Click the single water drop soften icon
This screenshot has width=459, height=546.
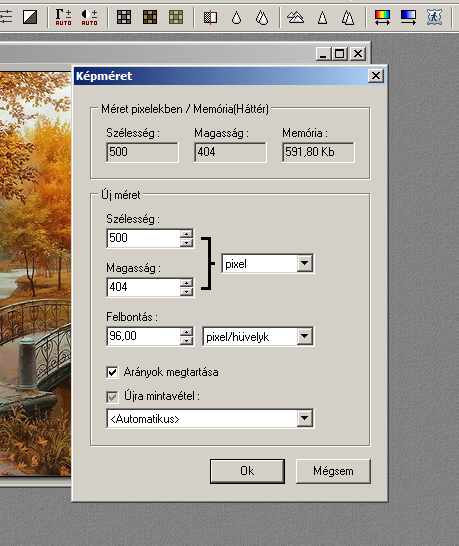pyautogui.click(x=236, y=17)
